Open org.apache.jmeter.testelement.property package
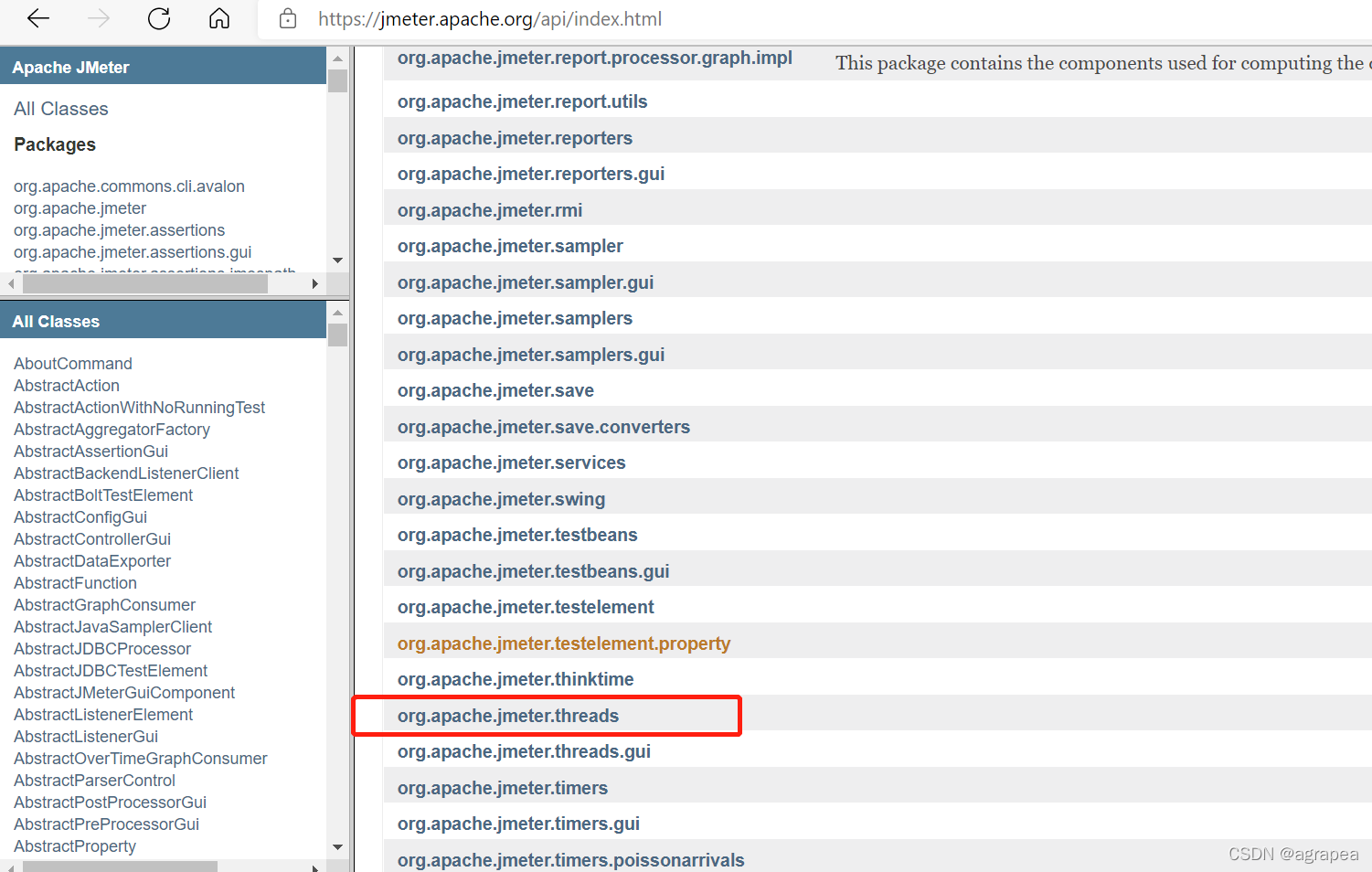 coord(564,643)
